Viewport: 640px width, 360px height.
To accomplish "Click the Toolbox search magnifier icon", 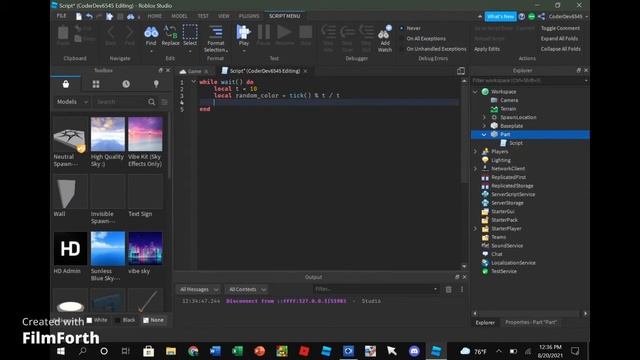I will coord(151,102).
